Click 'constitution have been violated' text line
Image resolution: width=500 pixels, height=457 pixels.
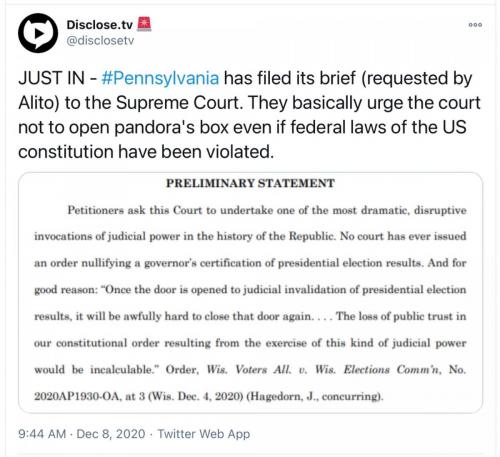pos(146,152)
